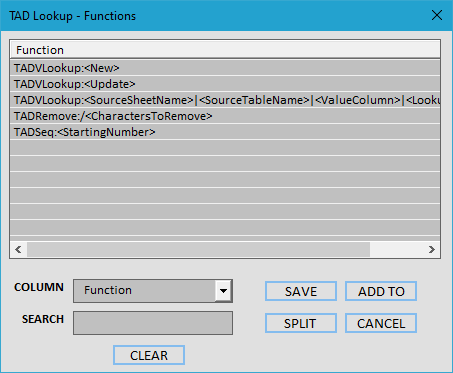Click the CANCEL button
This screenshot has width=453, height=373.
(381, 323)
